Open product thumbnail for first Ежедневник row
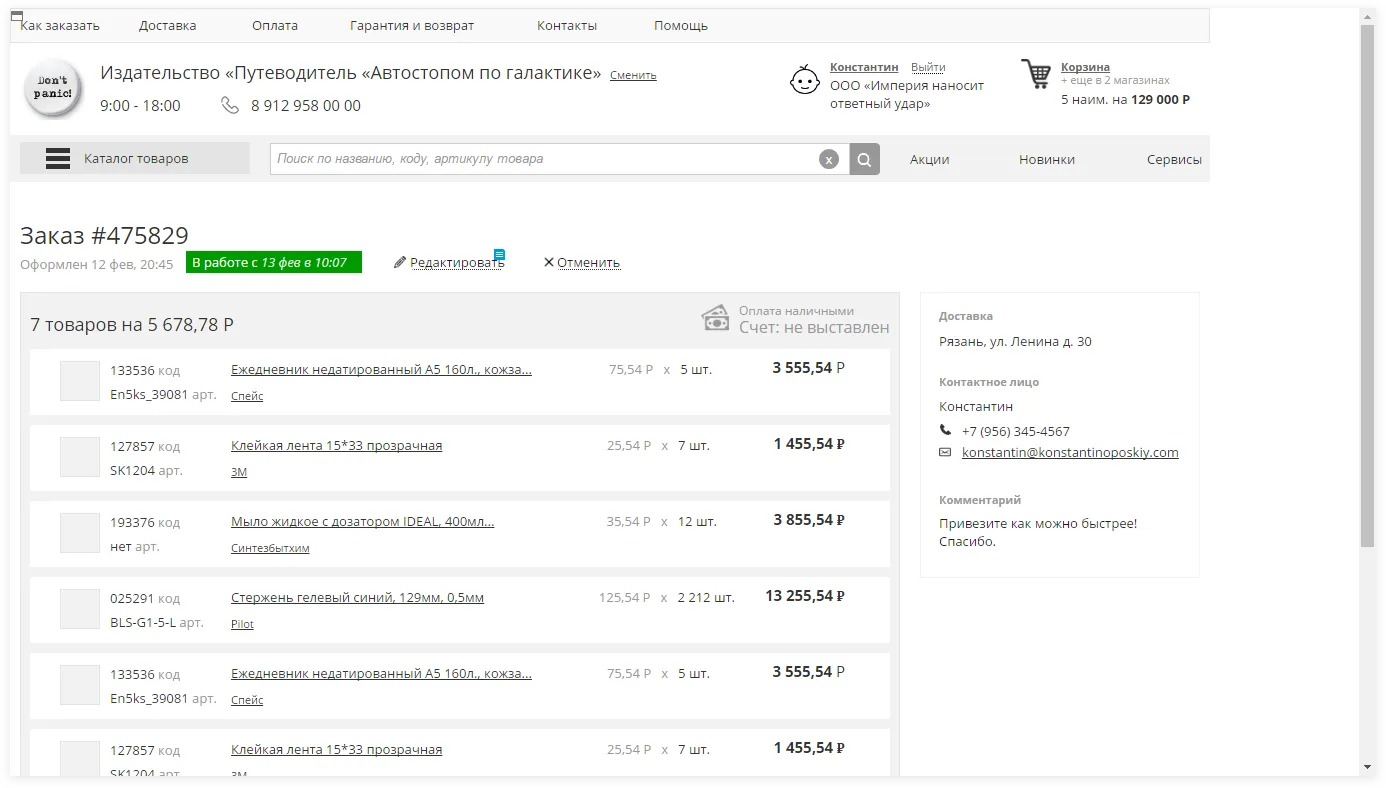The width and height of the screenshot is (1386, 788). point(80,381)
